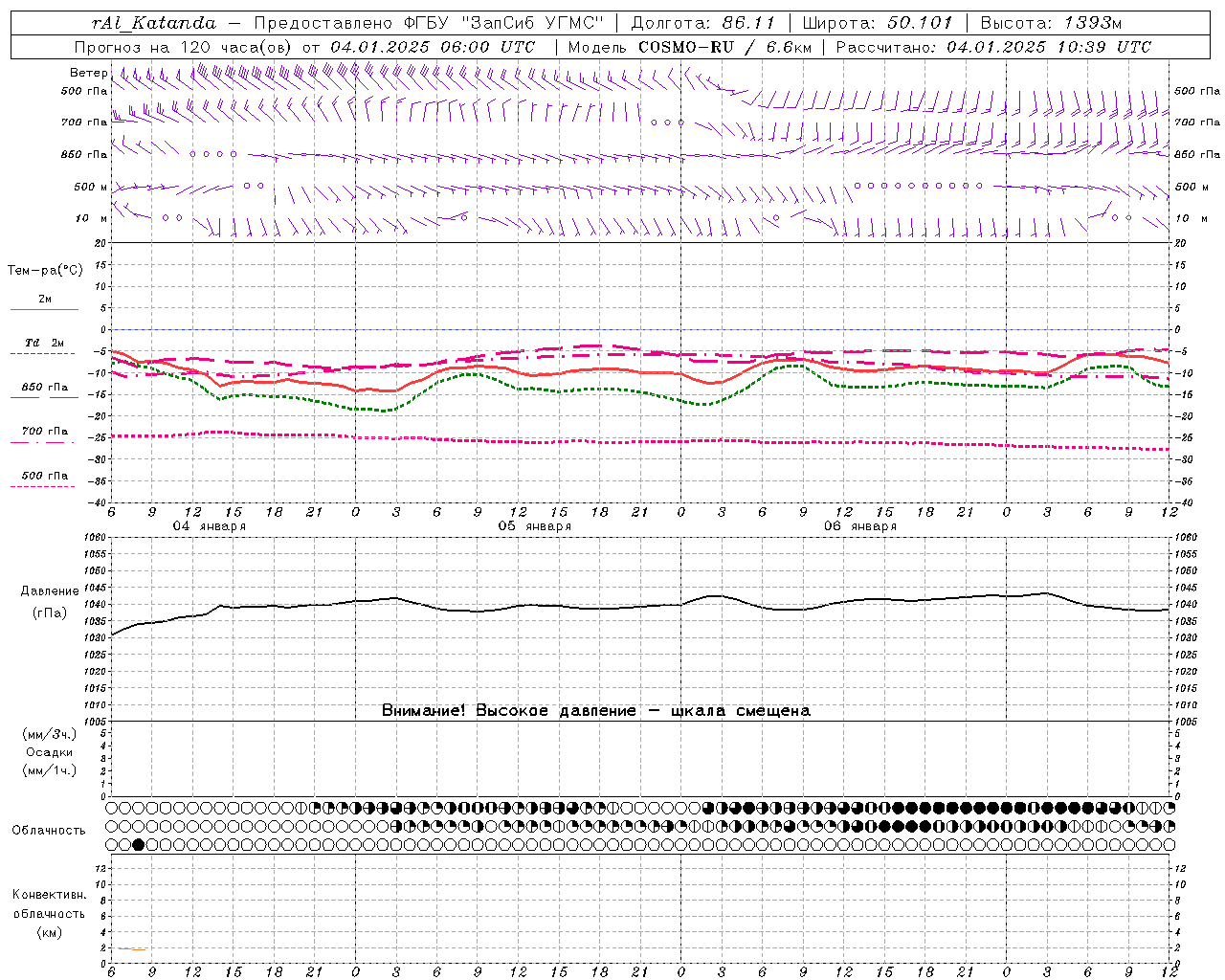Click the filled black circle in lowest cloud row

tap(139, 844)
